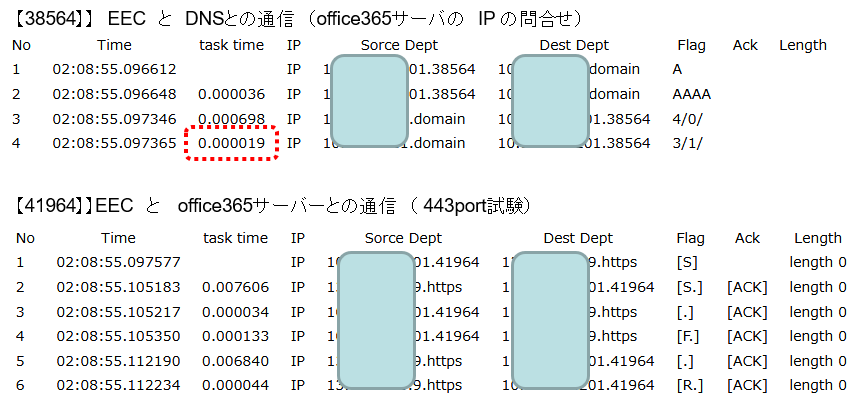Click timestamp 02:08:55.105217
Screen dimensions: 849x396
point(119,312)
